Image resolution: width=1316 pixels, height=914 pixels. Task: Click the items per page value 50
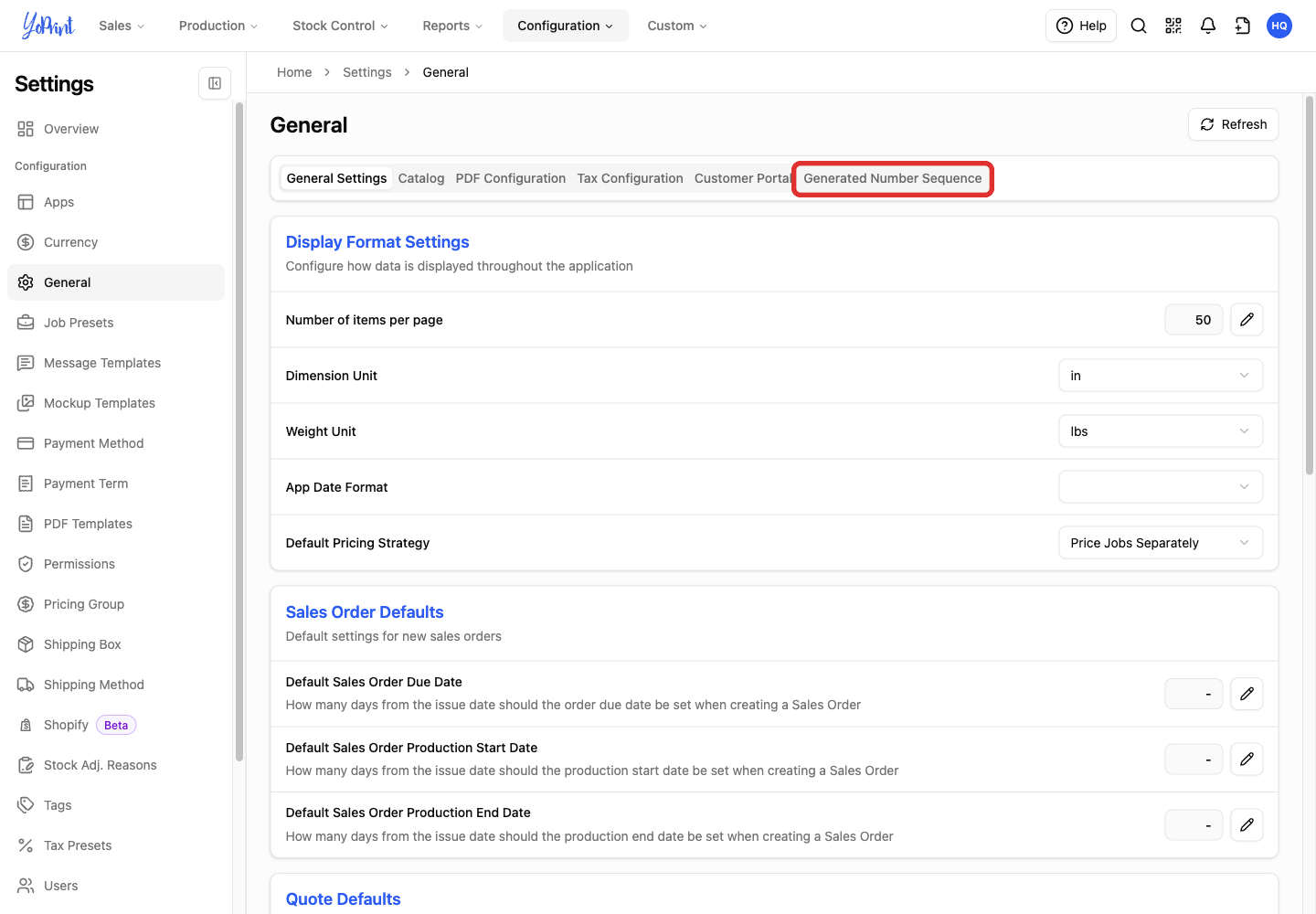click(1194, 320)
